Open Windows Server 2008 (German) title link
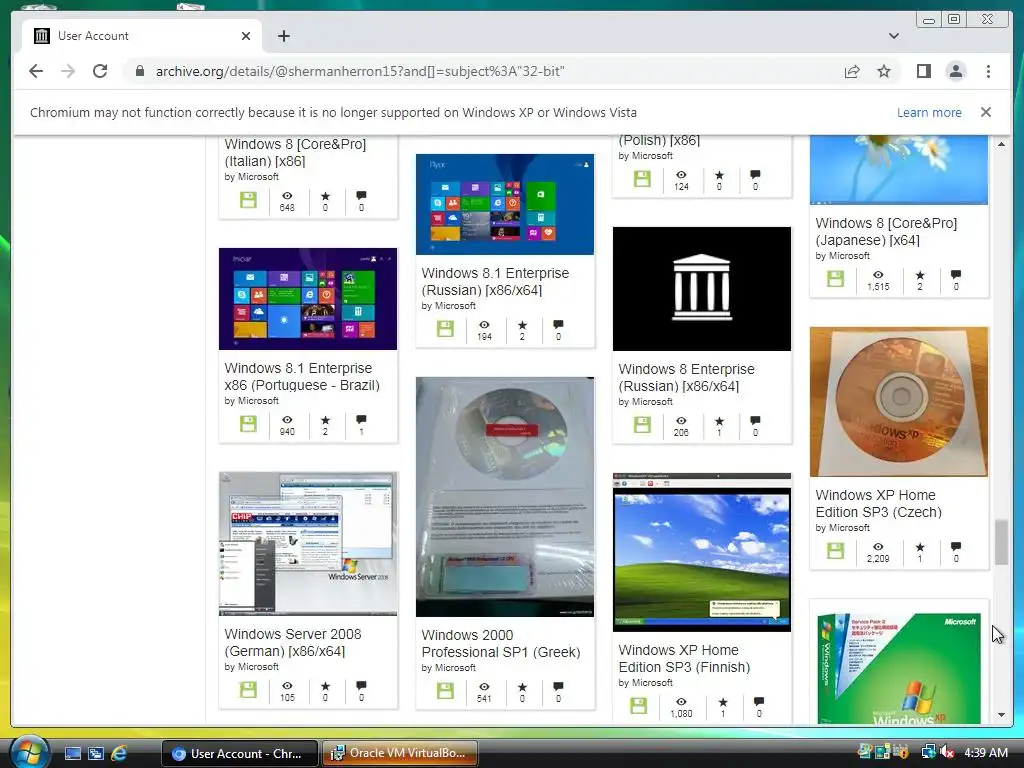 tap(293, 643)
